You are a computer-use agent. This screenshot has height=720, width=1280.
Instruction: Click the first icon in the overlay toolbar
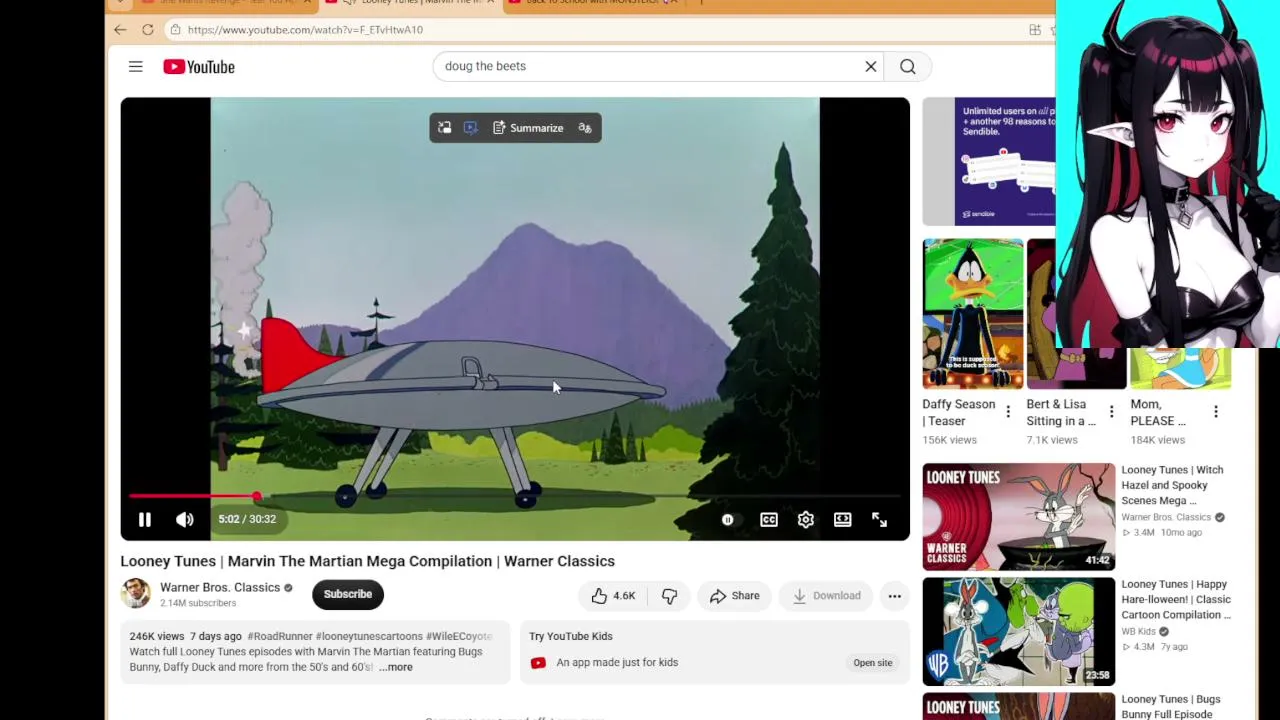click(445, 128)
